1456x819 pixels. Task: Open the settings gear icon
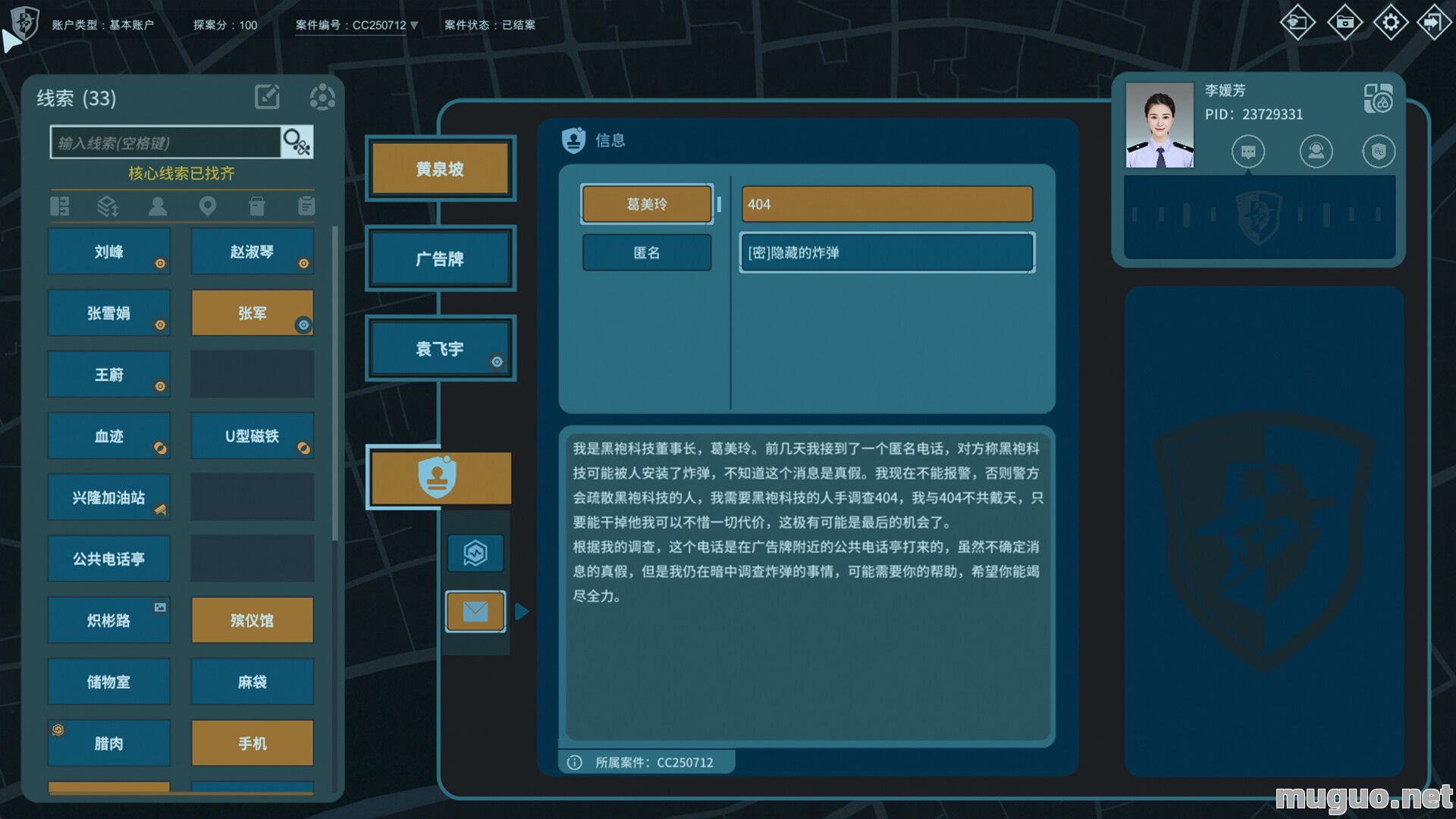[1391, 22]
